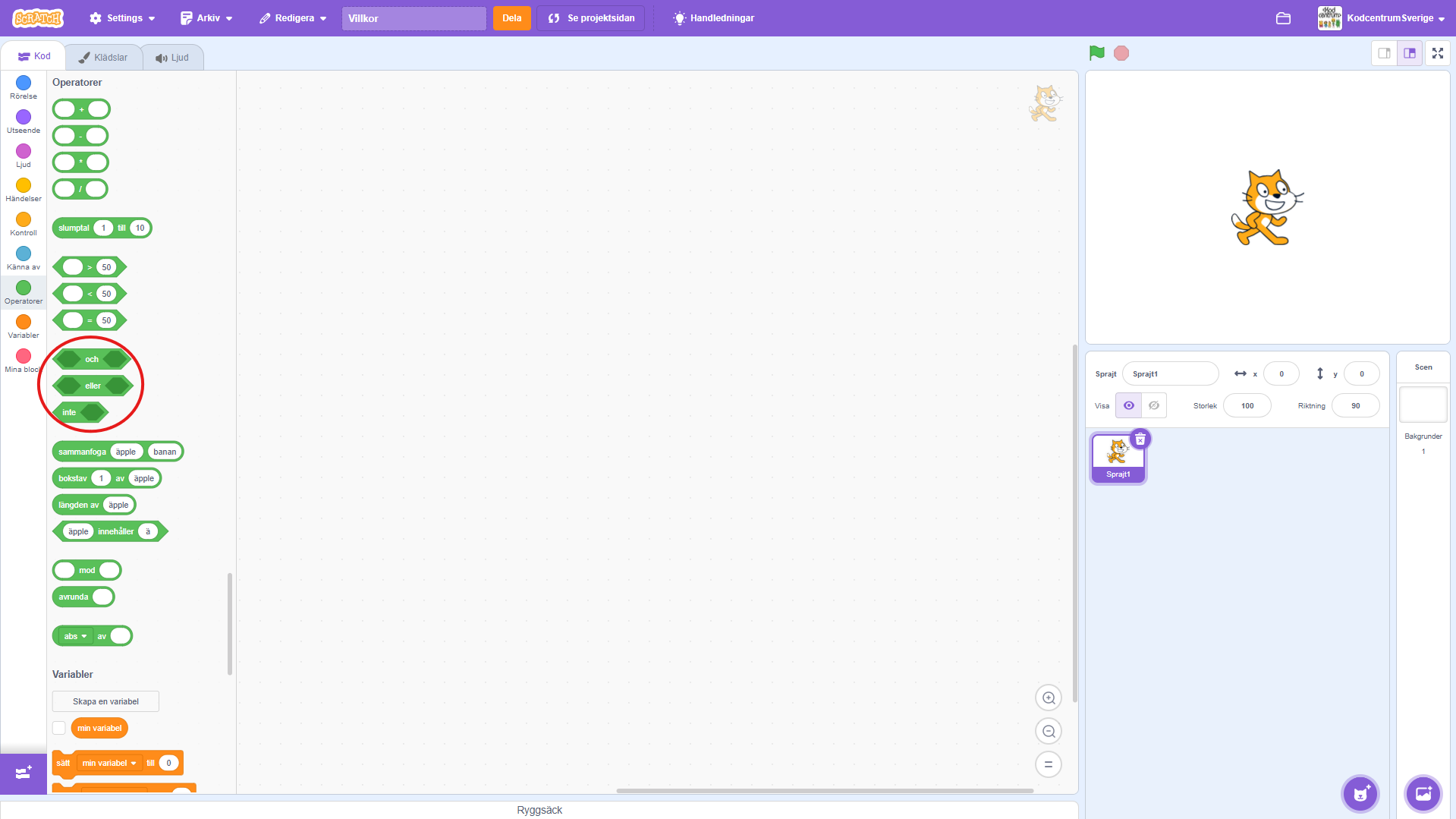Click the red stop button

tap(1121, 53)
